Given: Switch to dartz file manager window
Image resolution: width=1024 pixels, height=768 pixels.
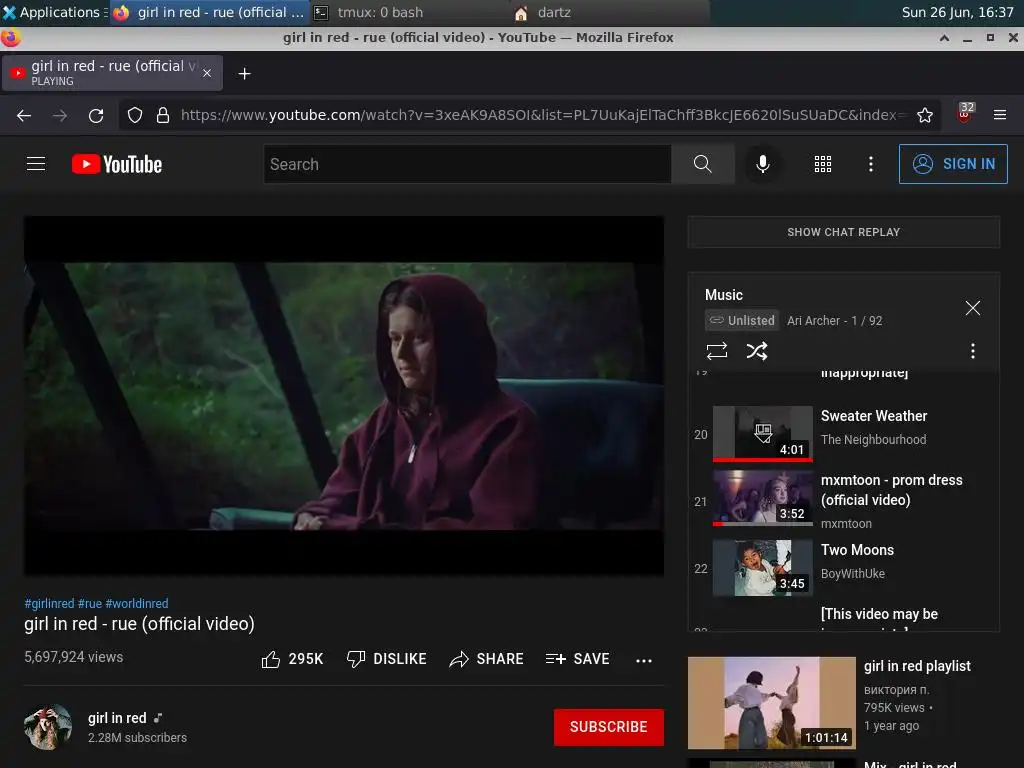Looking at the screenshot, I should 609,12.
